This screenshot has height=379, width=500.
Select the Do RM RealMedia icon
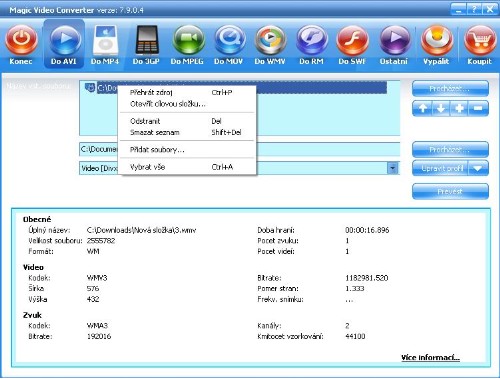[312, 40]
